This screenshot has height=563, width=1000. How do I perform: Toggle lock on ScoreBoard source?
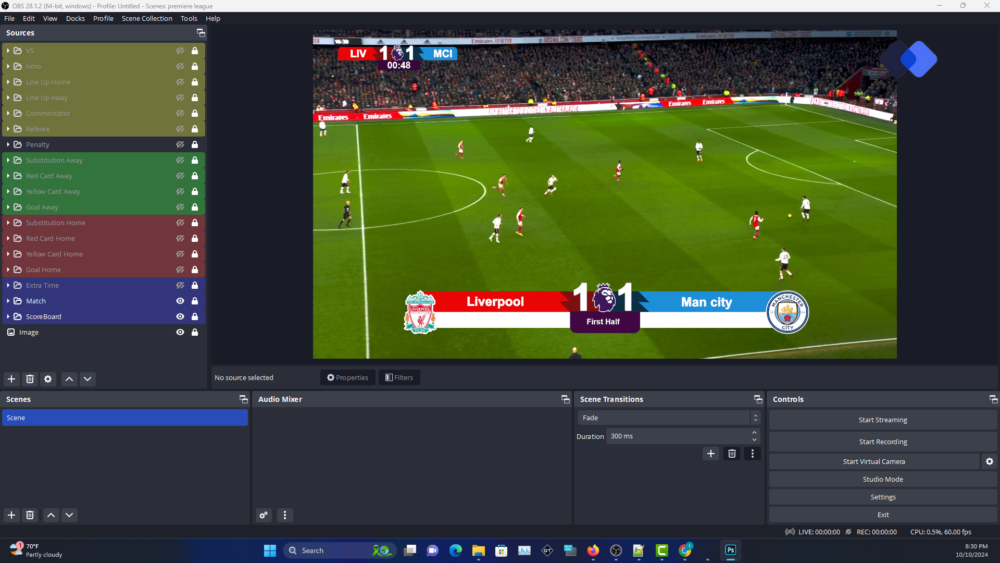point(195,316)
